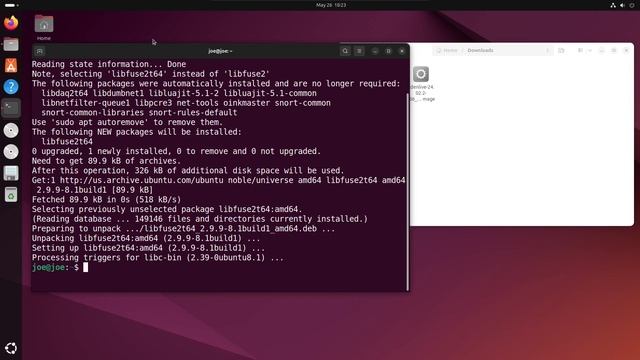Open the Help icon in the dock

click(11, 87)
